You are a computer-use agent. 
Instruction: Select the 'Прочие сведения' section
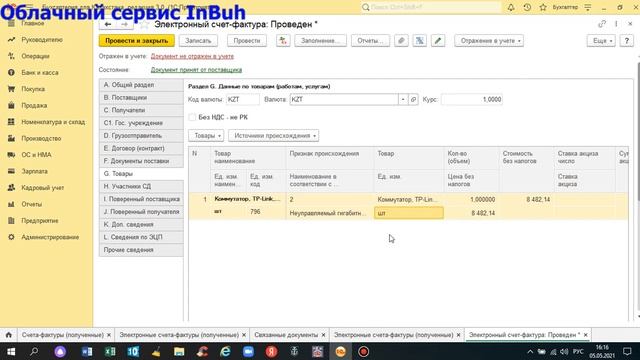[141, 249]
